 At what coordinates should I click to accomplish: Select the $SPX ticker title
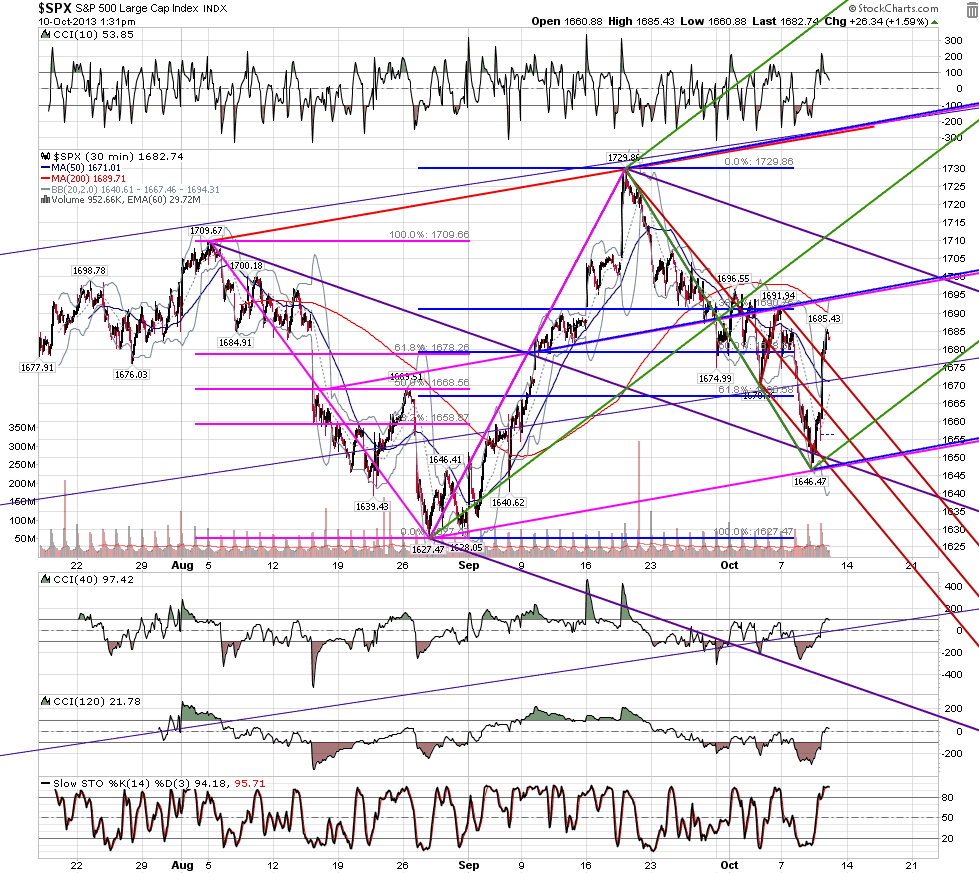tap(55, 8)
